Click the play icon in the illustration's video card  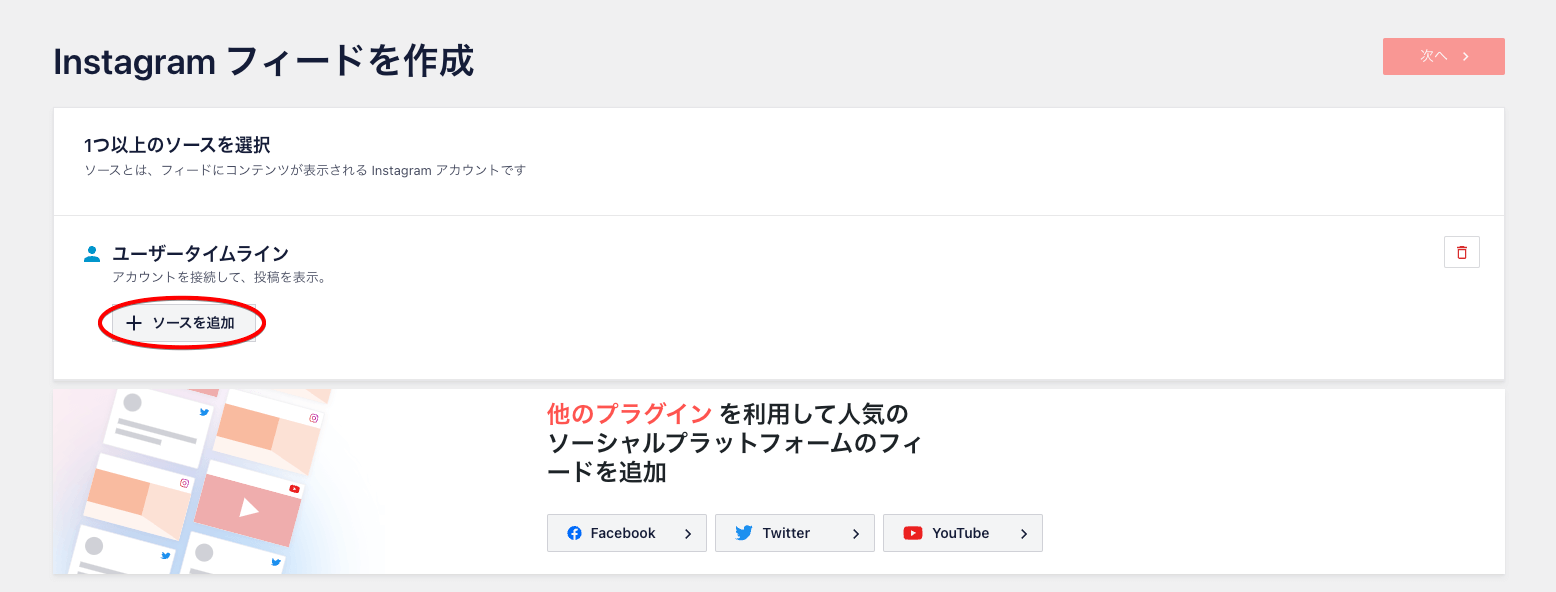click(249, 508)
